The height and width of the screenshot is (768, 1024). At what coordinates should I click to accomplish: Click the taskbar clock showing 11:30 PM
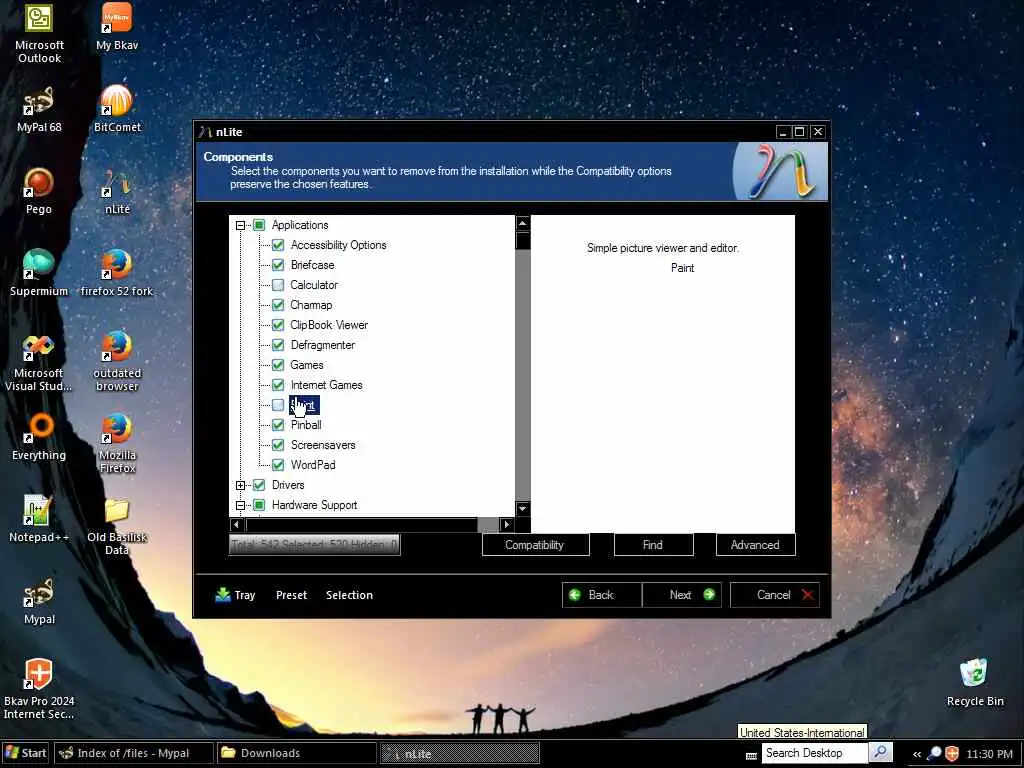[989, 754]
